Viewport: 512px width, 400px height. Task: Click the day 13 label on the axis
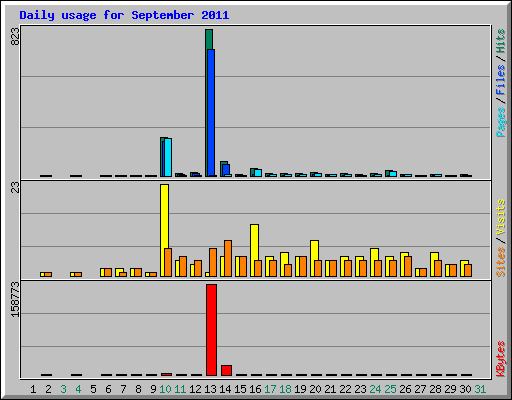coord(210,389)
